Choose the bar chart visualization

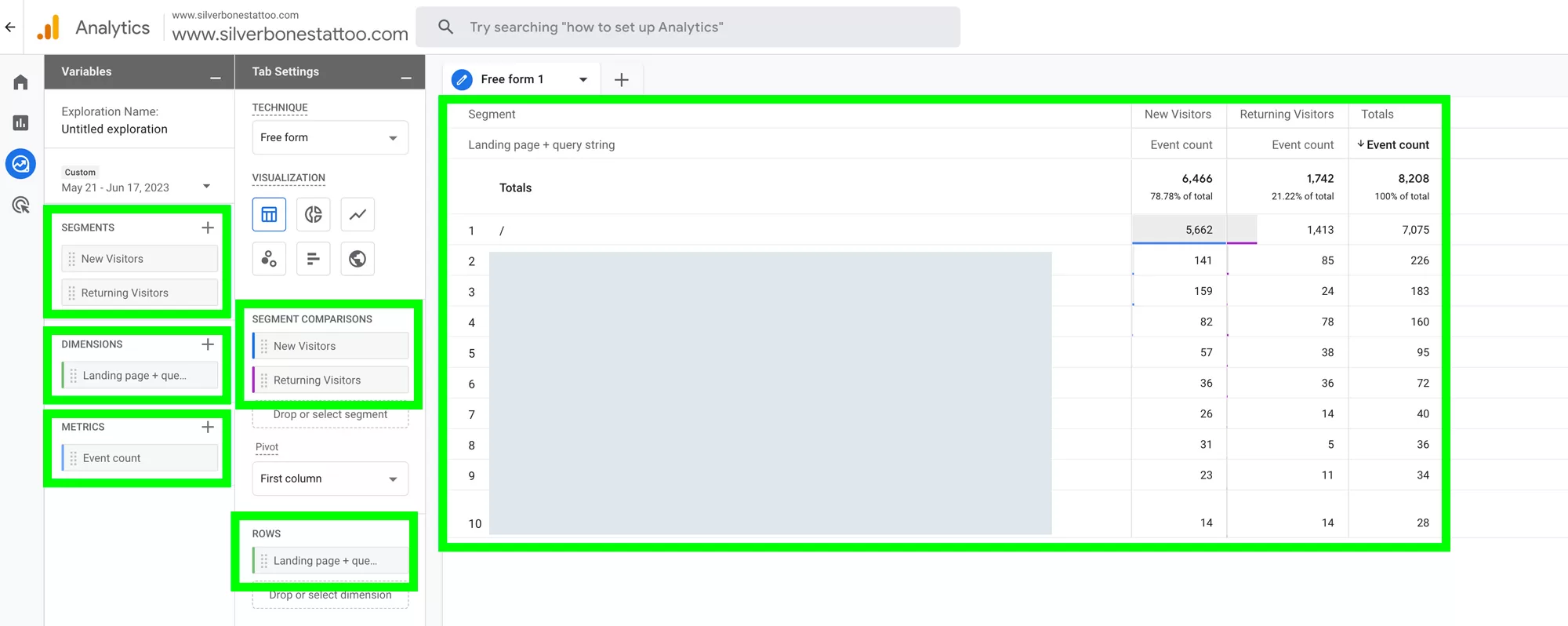pyautogui.click(x=314, y=259)
